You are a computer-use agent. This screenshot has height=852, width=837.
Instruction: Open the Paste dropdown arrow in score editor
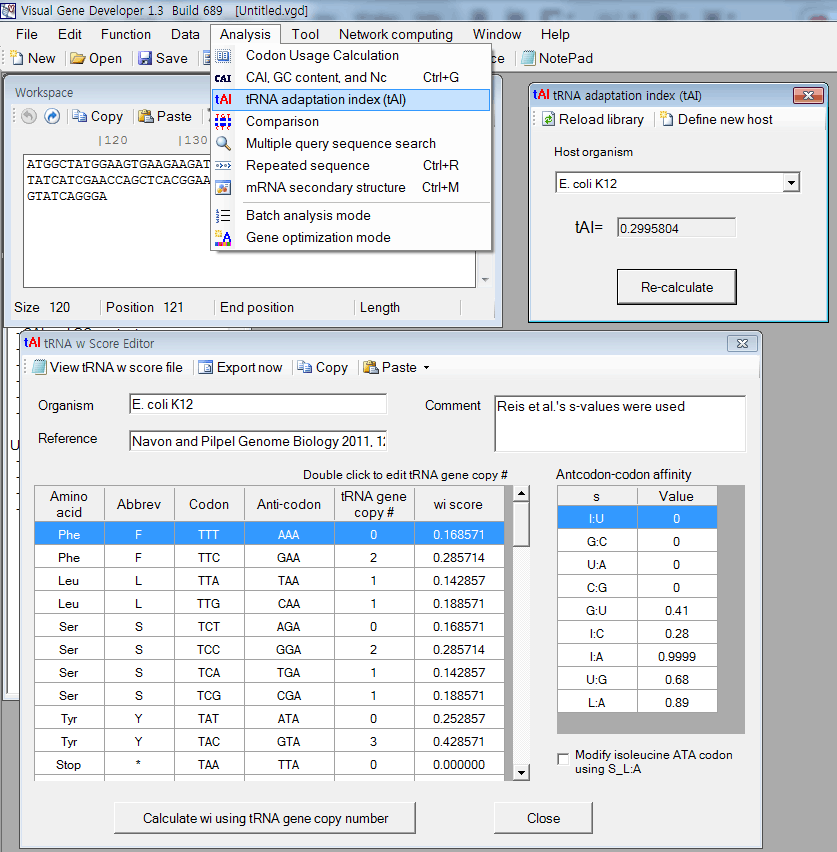coord(427,367)
